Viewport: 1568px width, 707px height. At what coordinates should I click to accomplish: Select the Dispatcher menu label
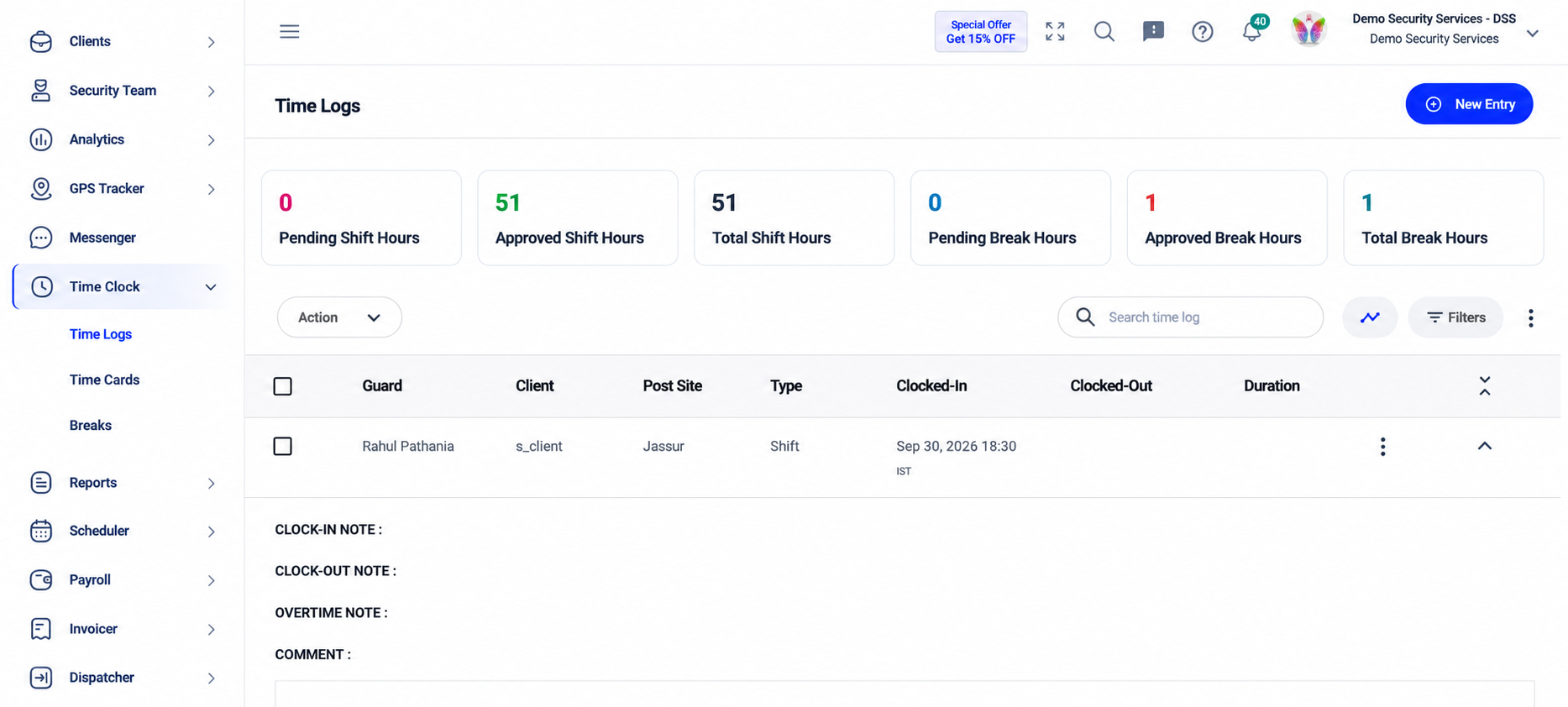pyautogui.click(x=102, y=678)
